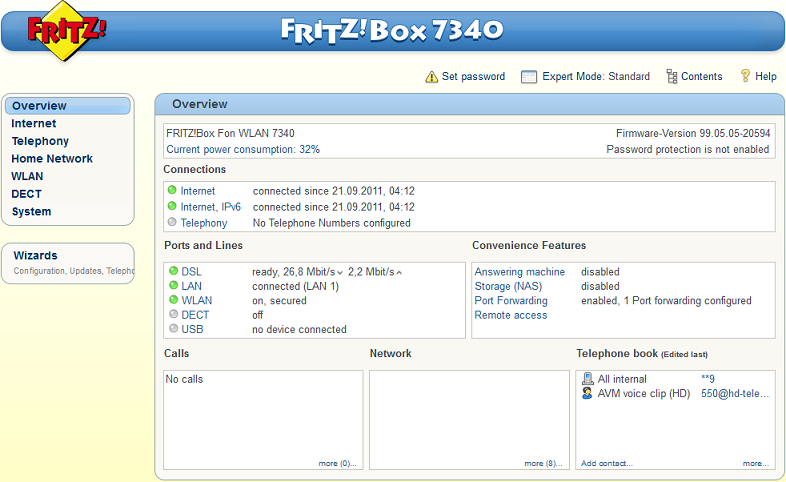Click the AVM voice clip contact icon
Screen dimensions: 786x482
587,393
